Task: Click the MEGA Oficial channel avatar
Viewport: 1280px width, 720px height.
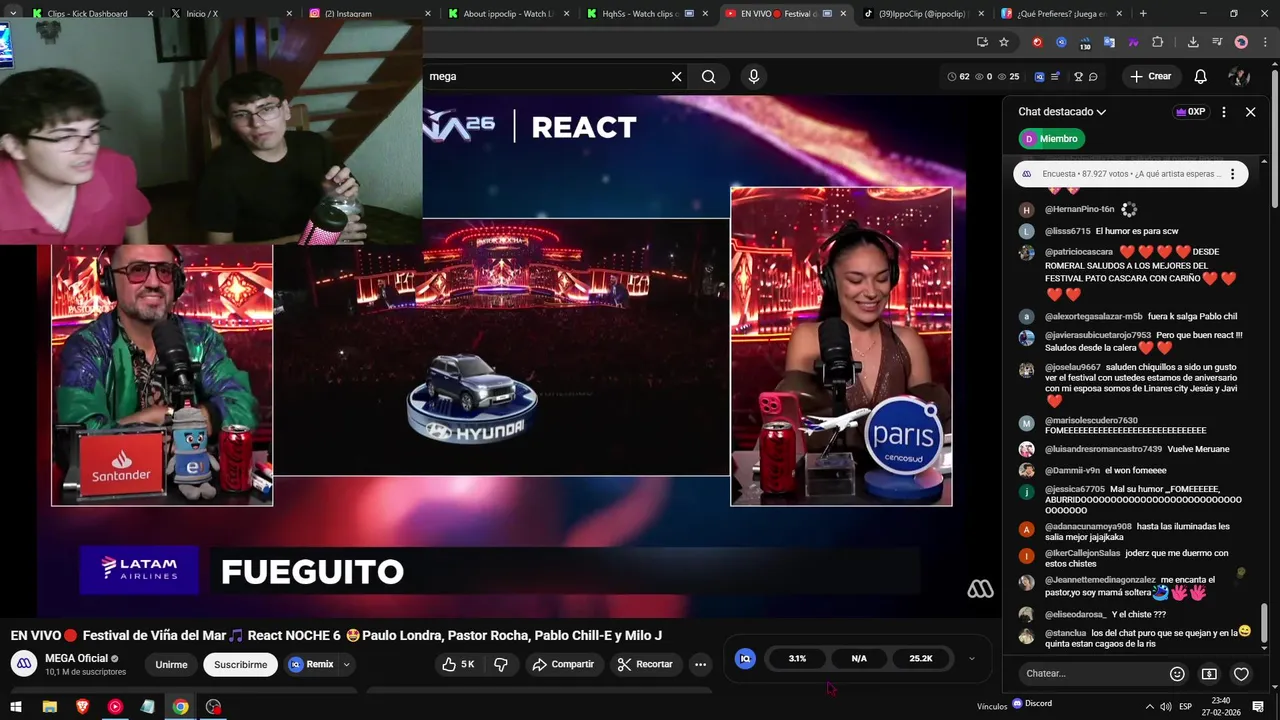Action: point(24,664)
